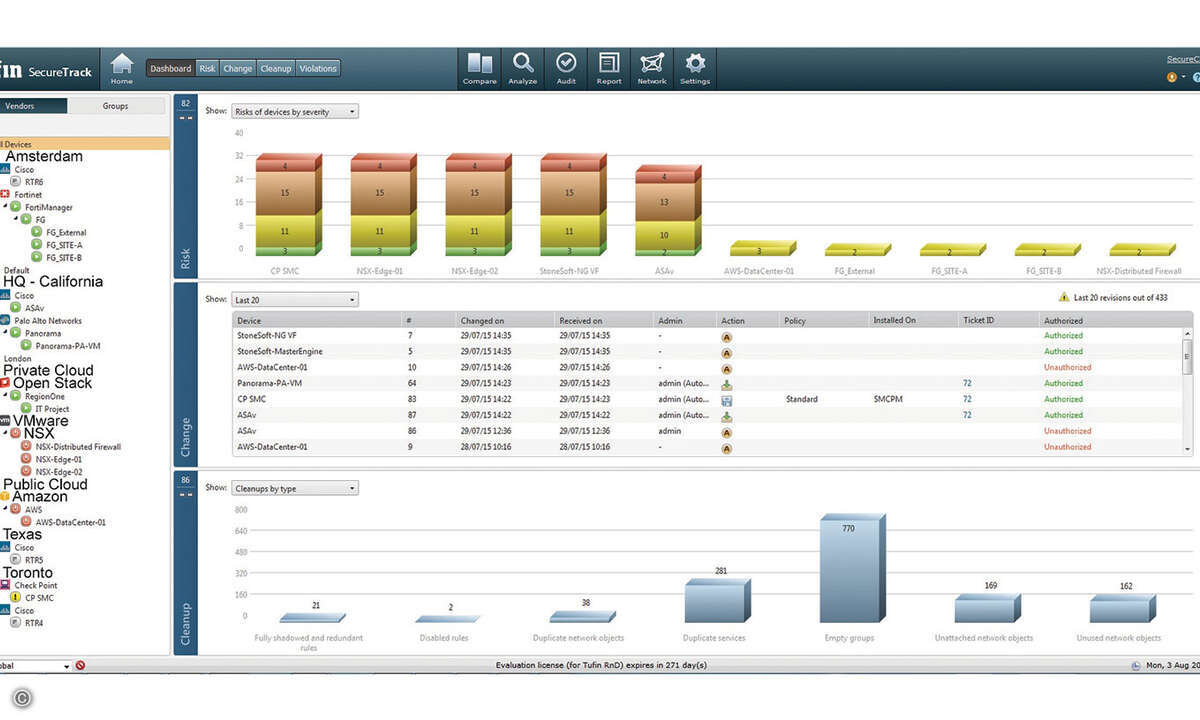The width and height of the screenshot is (1200, 720).
Task: Sort table by Changed on column header
Action: coord(505,320)
